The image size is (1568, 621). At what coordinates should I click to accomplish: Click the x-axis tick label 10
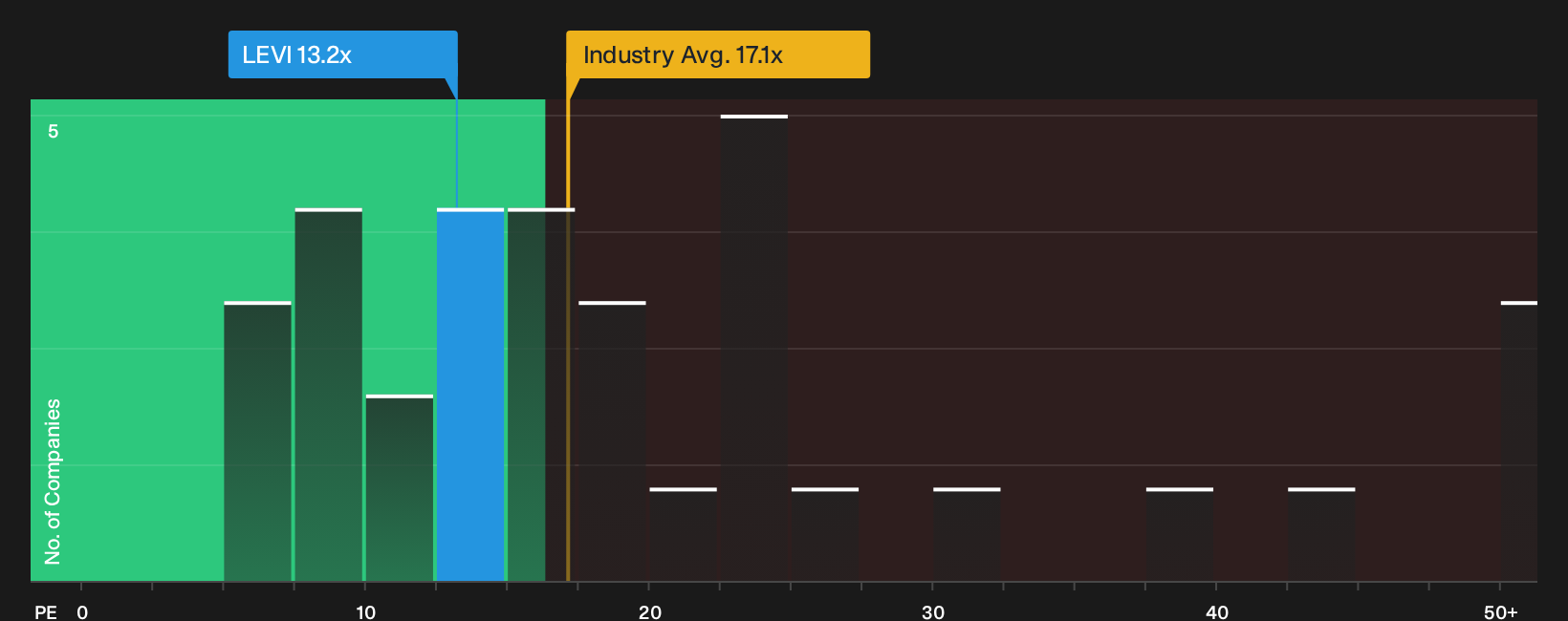[x=366, y=612]
